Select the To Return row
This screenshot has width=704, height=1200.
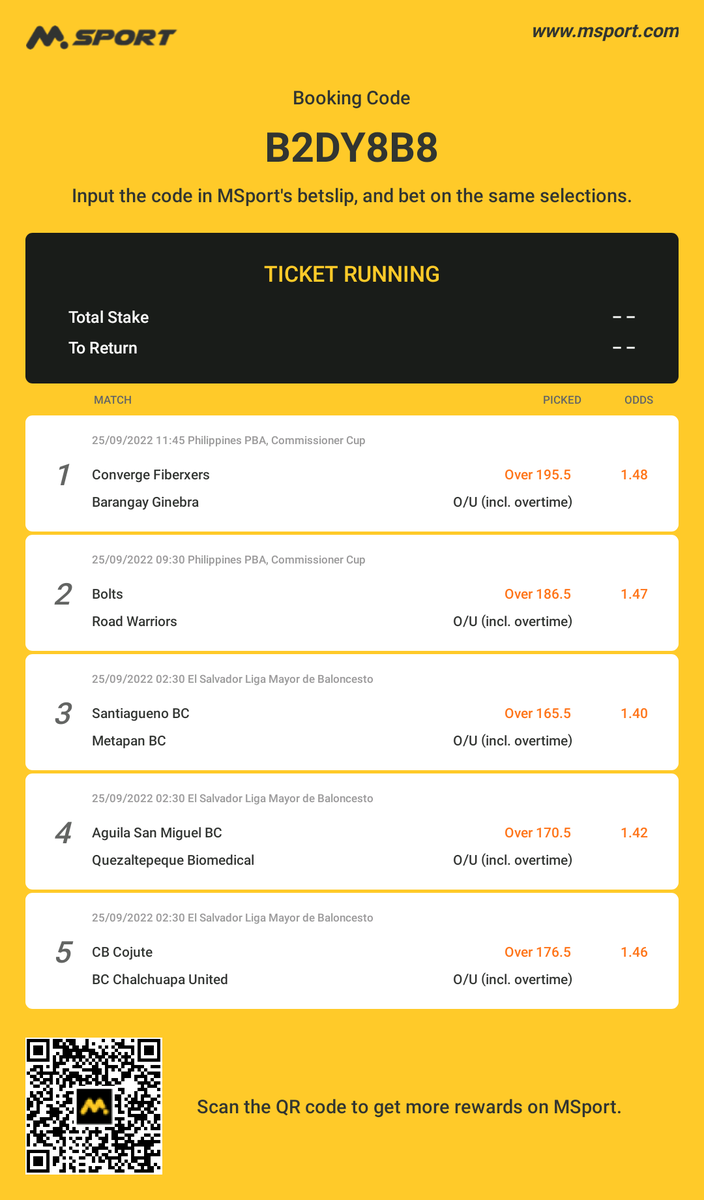[x=352, y=348]
